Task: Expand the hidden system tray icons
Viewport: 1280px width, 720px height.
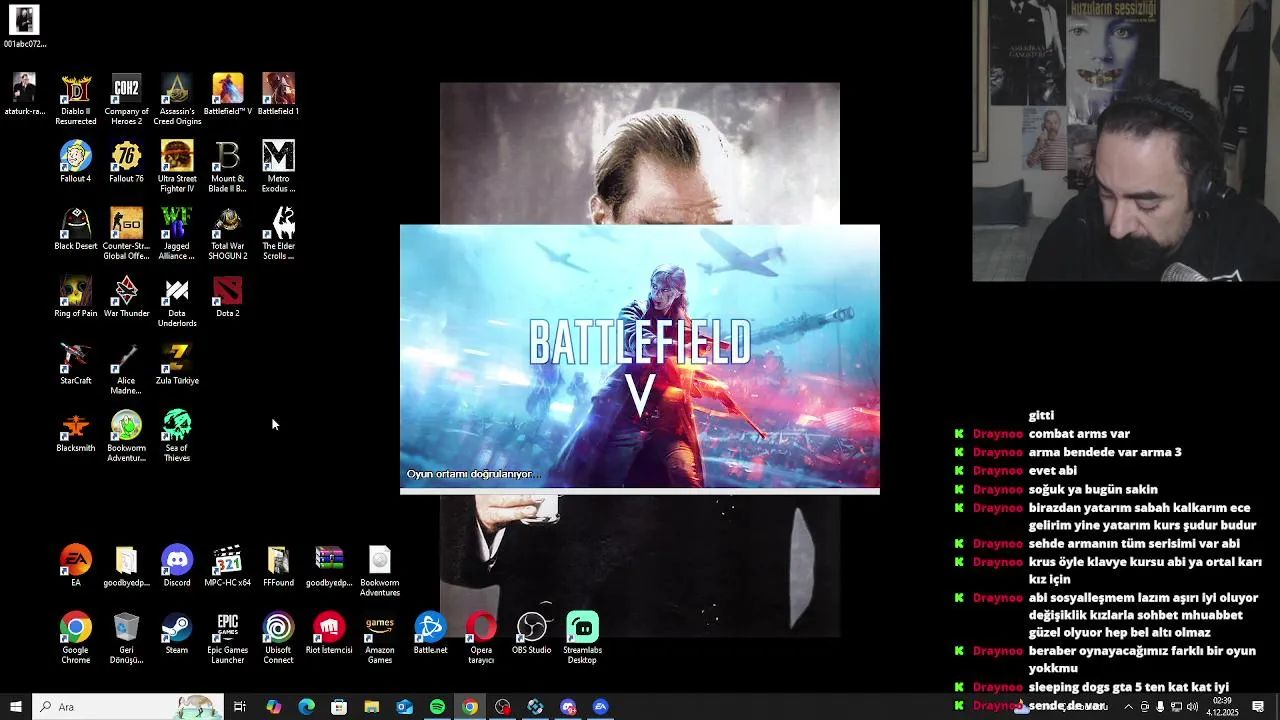Action: click(x=1129, y=707)
